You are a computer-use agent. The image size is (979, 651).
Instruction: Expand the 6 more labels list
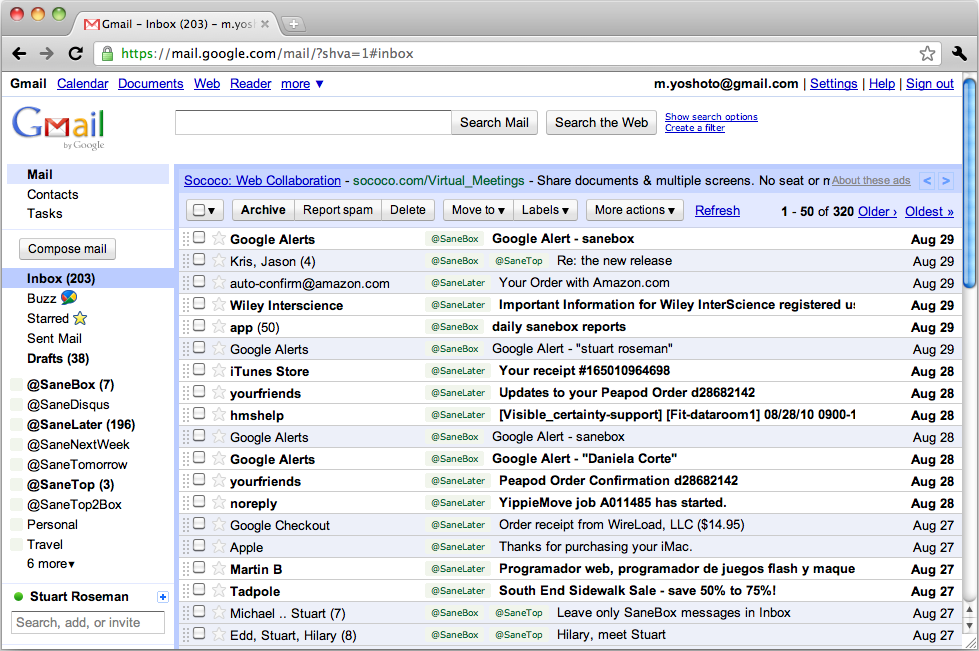tap(51, 564)
